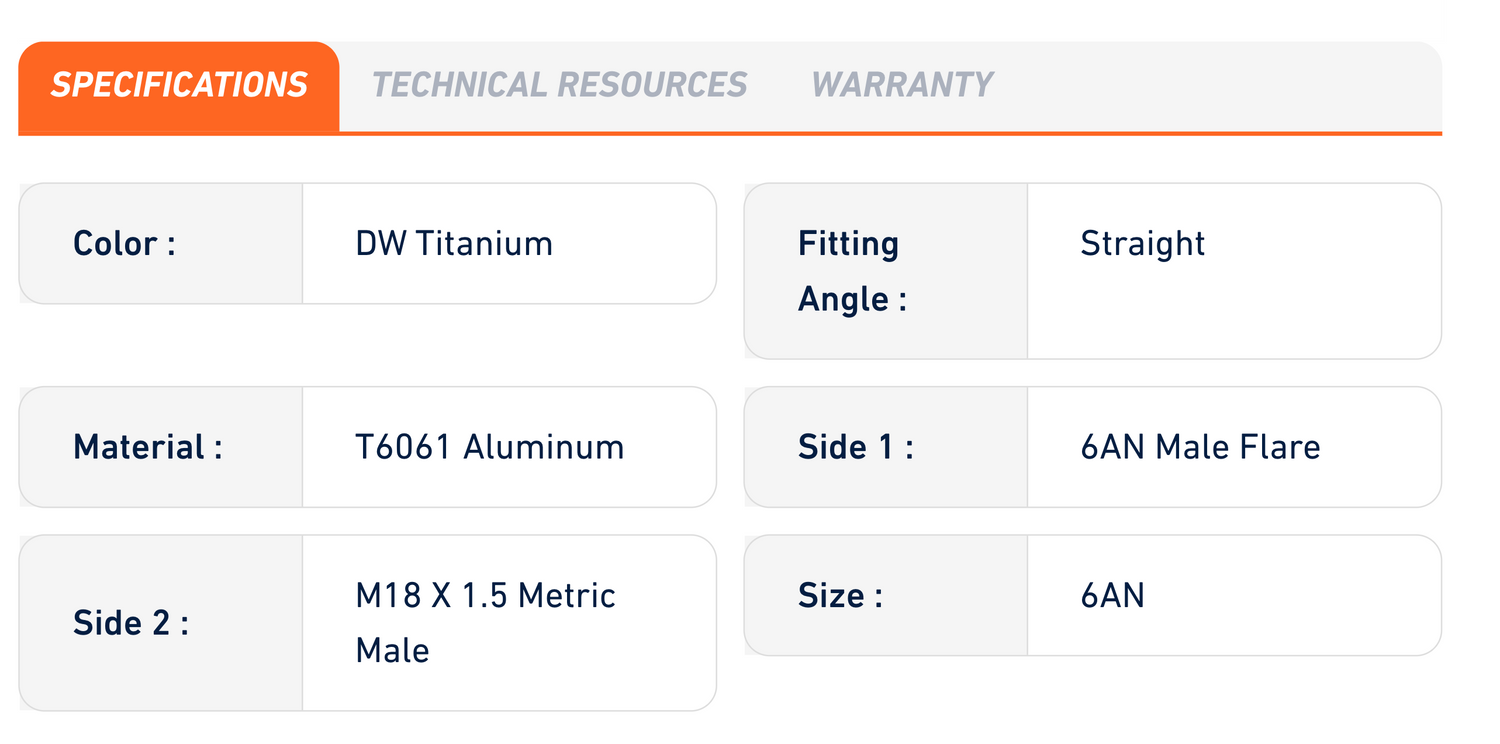Open the Specifications tab
Screen dimensions: 1500x744
click(x=179, y=86)
